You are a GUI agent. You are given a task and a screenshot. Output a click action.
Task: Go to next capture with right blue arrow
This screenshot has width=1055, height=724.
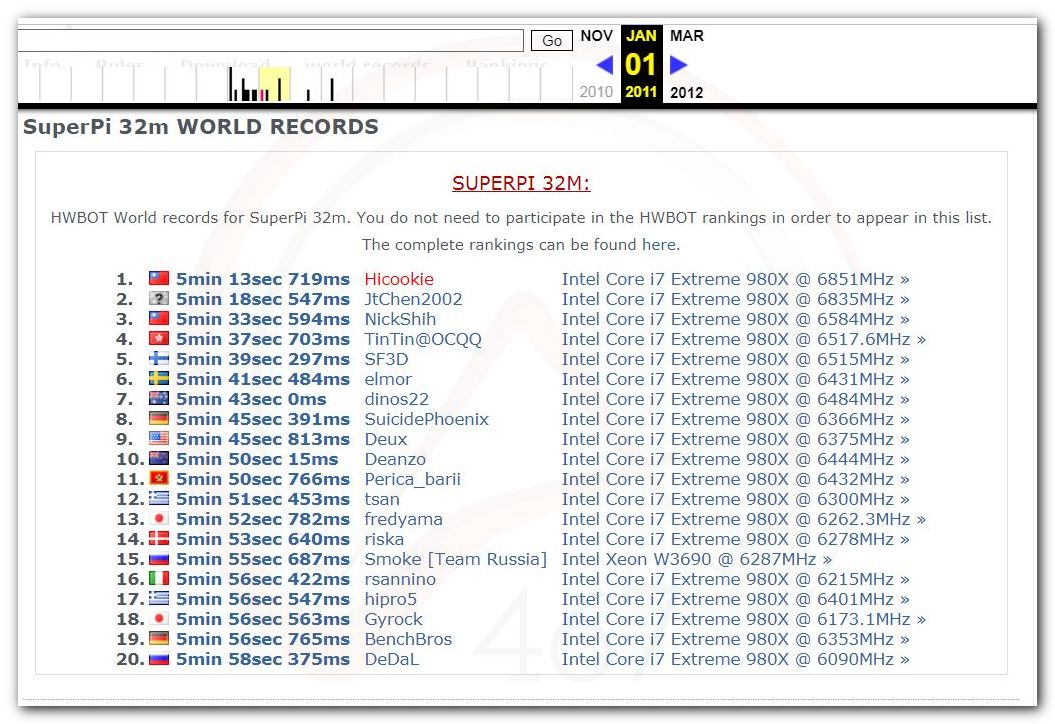[678, 65]
